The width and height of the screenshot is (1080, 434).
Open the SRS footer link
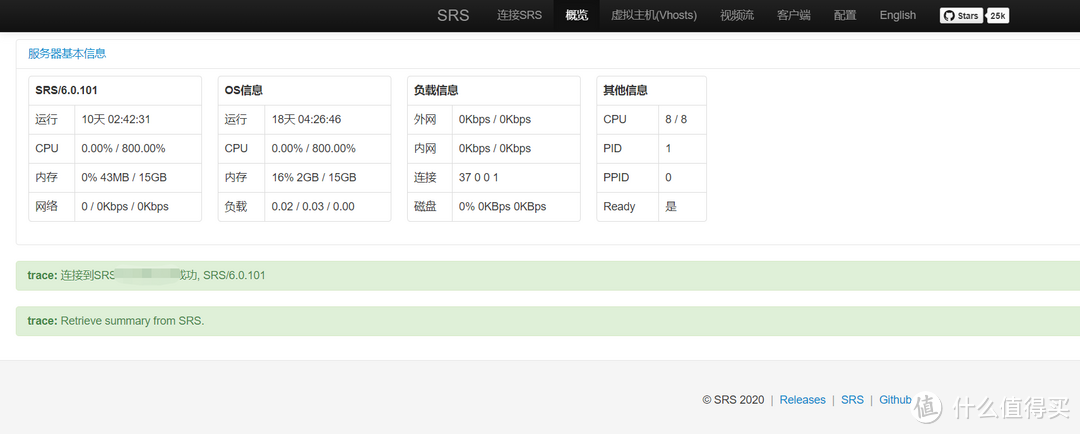tap(852, 400)
